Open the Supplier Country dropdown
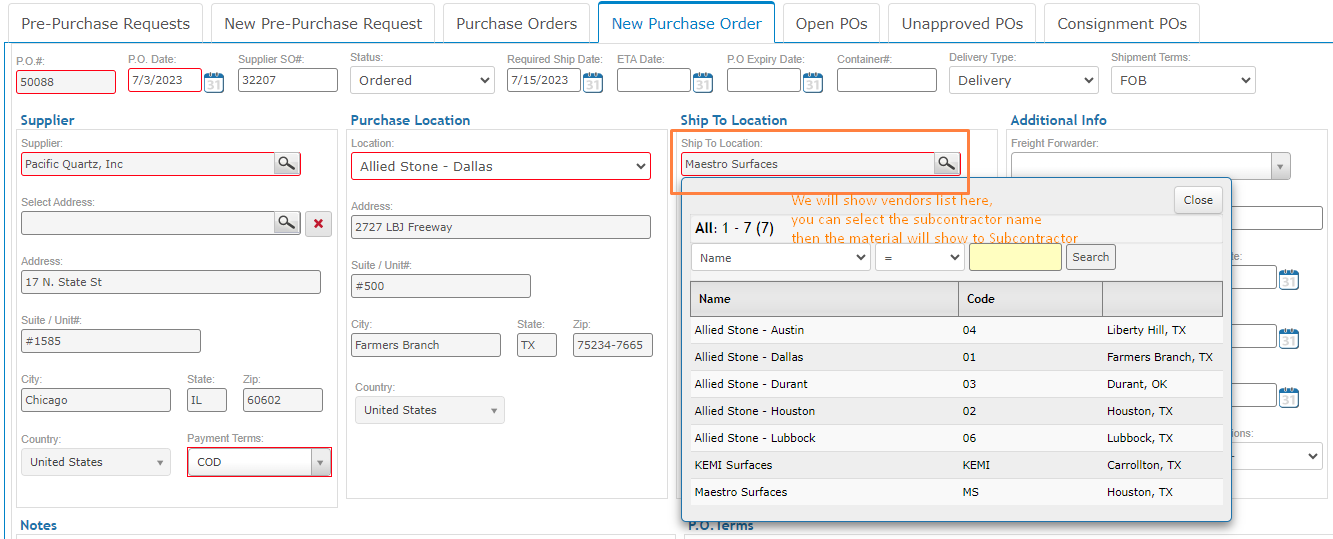1333x539 pixels. coord(96,462)
